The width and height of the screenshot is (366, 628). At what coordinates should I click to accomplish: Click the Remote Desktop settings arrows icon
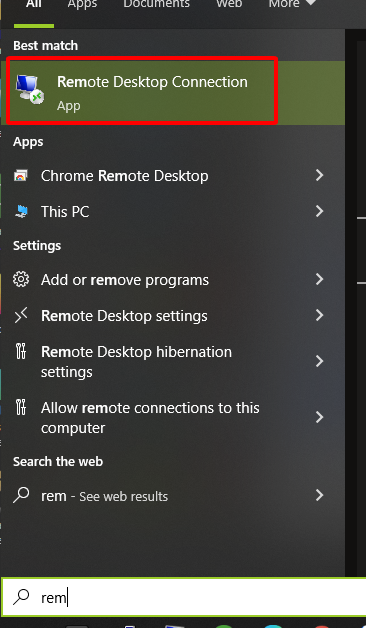click(x=21, y=315)
